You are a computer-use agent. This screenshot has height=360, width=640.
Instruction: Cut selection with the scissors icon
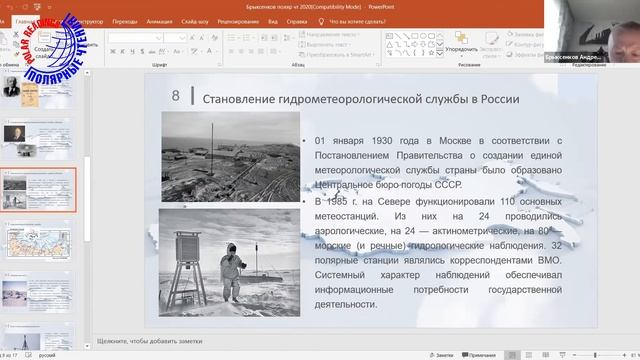pos(16,35)
